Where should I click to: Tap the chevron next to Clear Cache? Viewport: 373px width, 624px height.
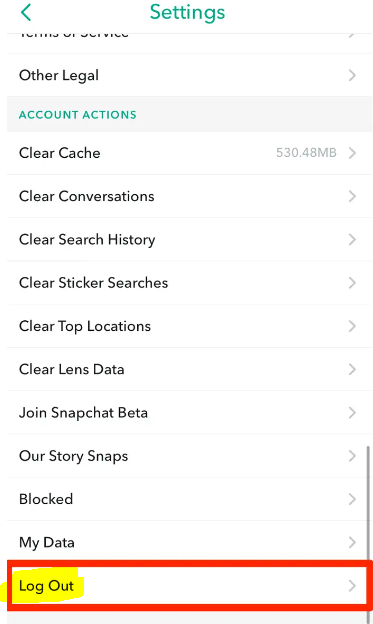[x=352, y=153]
